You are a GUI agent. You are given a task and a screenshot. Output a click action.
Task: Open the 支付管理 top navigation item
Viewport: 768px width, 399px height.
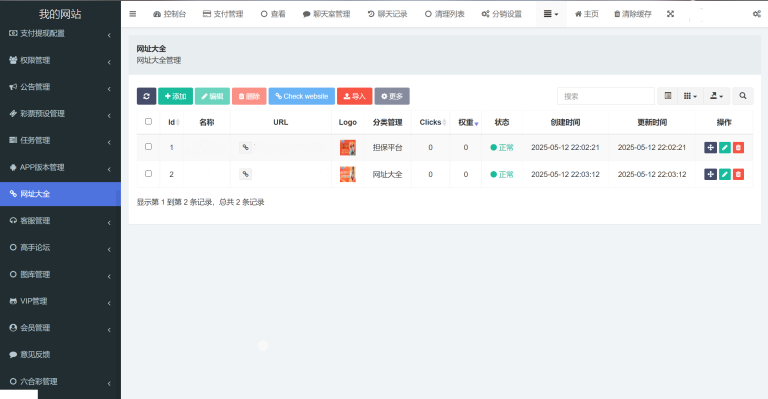223,14
